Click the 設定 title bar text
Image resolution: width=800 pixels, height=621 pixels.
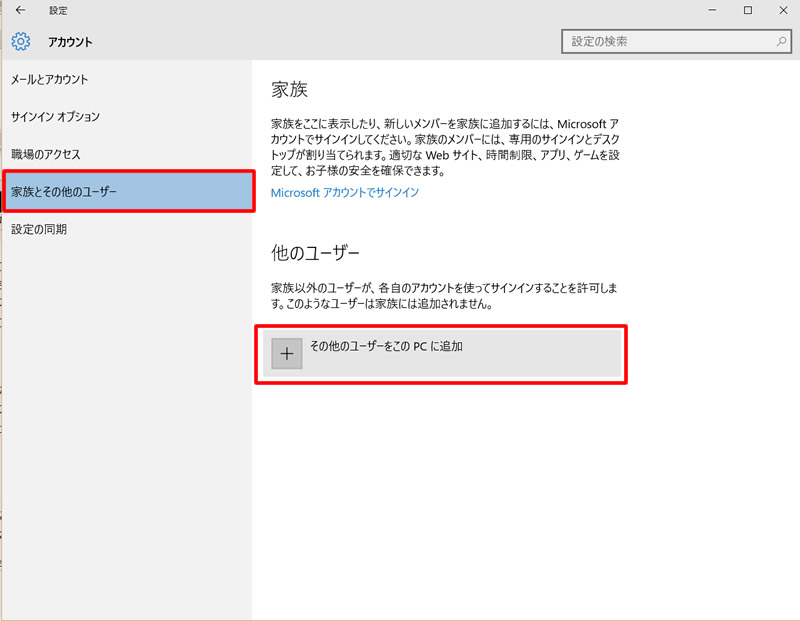[58, 10]
